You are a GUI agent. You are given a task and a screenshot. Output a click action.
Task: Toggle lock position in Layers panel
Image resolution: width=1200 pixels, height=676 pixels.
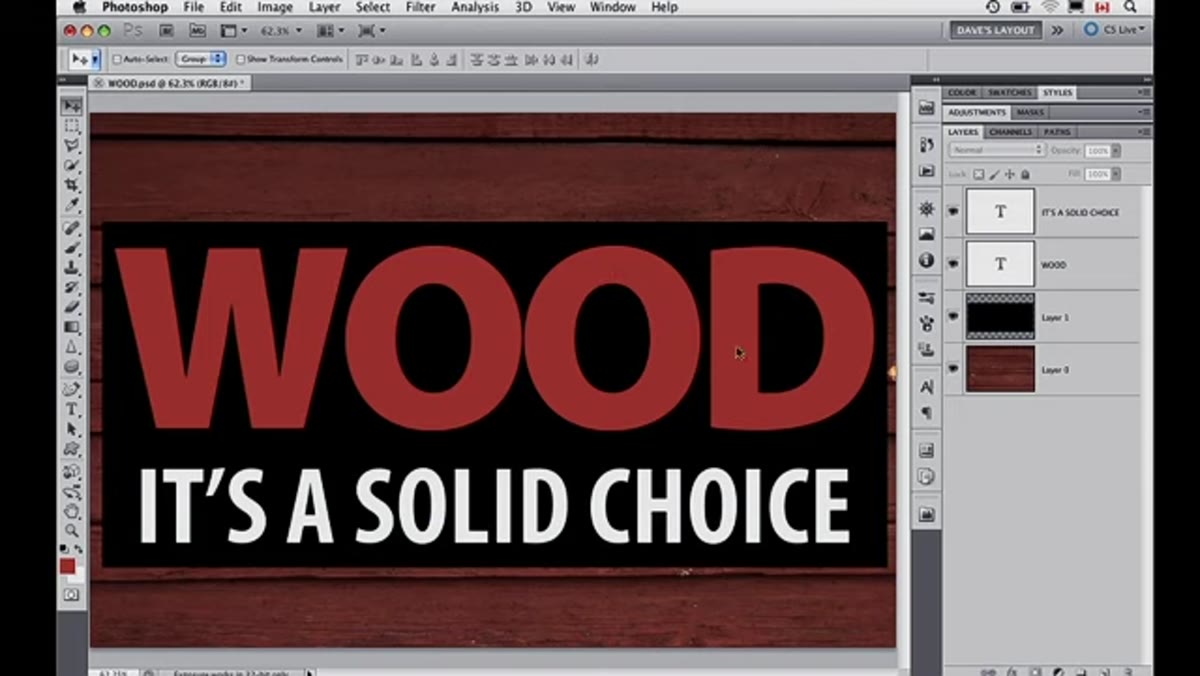pos(1010,174)
